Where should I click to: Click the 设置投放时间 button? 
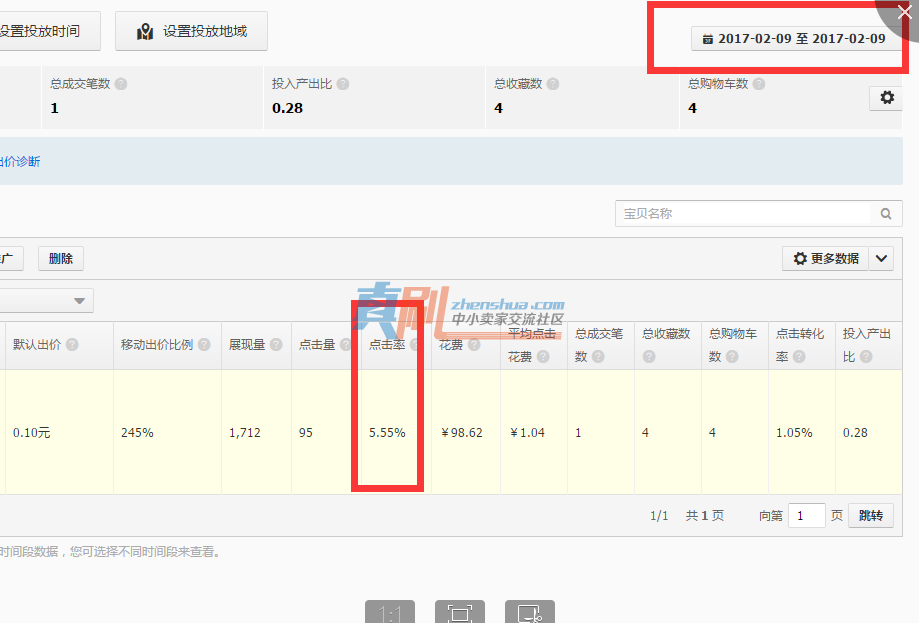(x=49, y=31)
